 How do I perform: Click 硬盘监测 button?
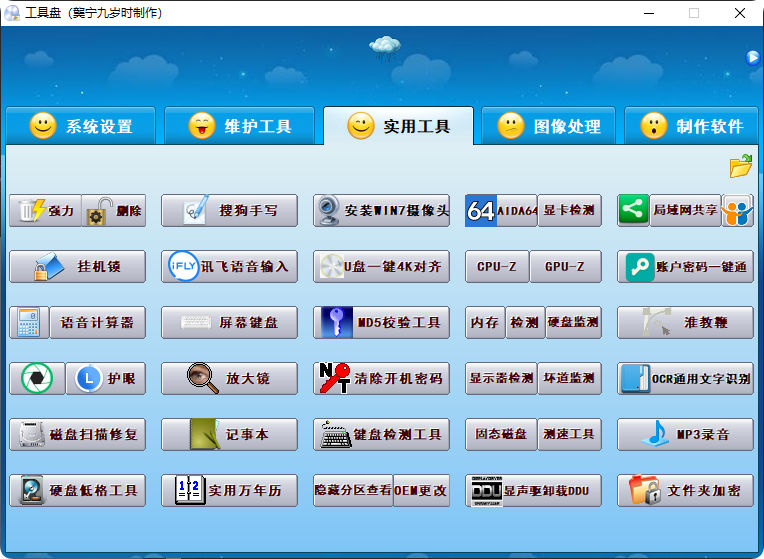click(x=573, y=322)
